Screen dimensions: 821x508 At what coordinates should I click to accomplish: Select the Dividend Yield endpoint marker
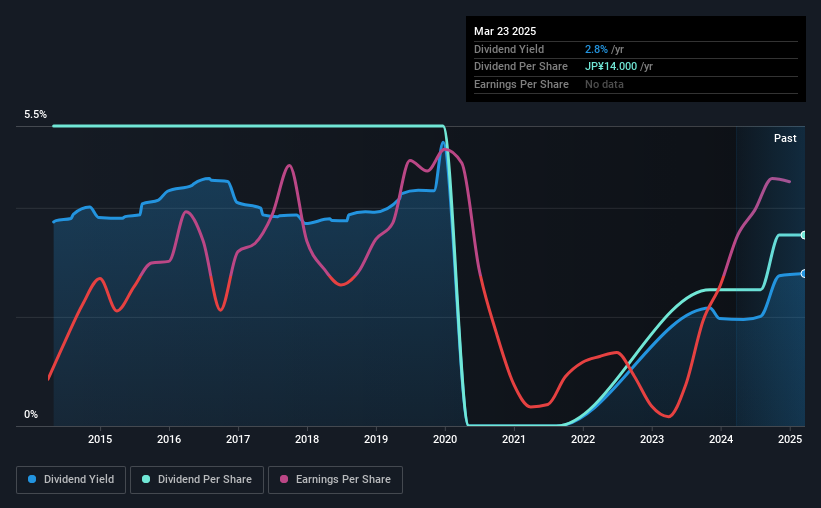(804, 273)
